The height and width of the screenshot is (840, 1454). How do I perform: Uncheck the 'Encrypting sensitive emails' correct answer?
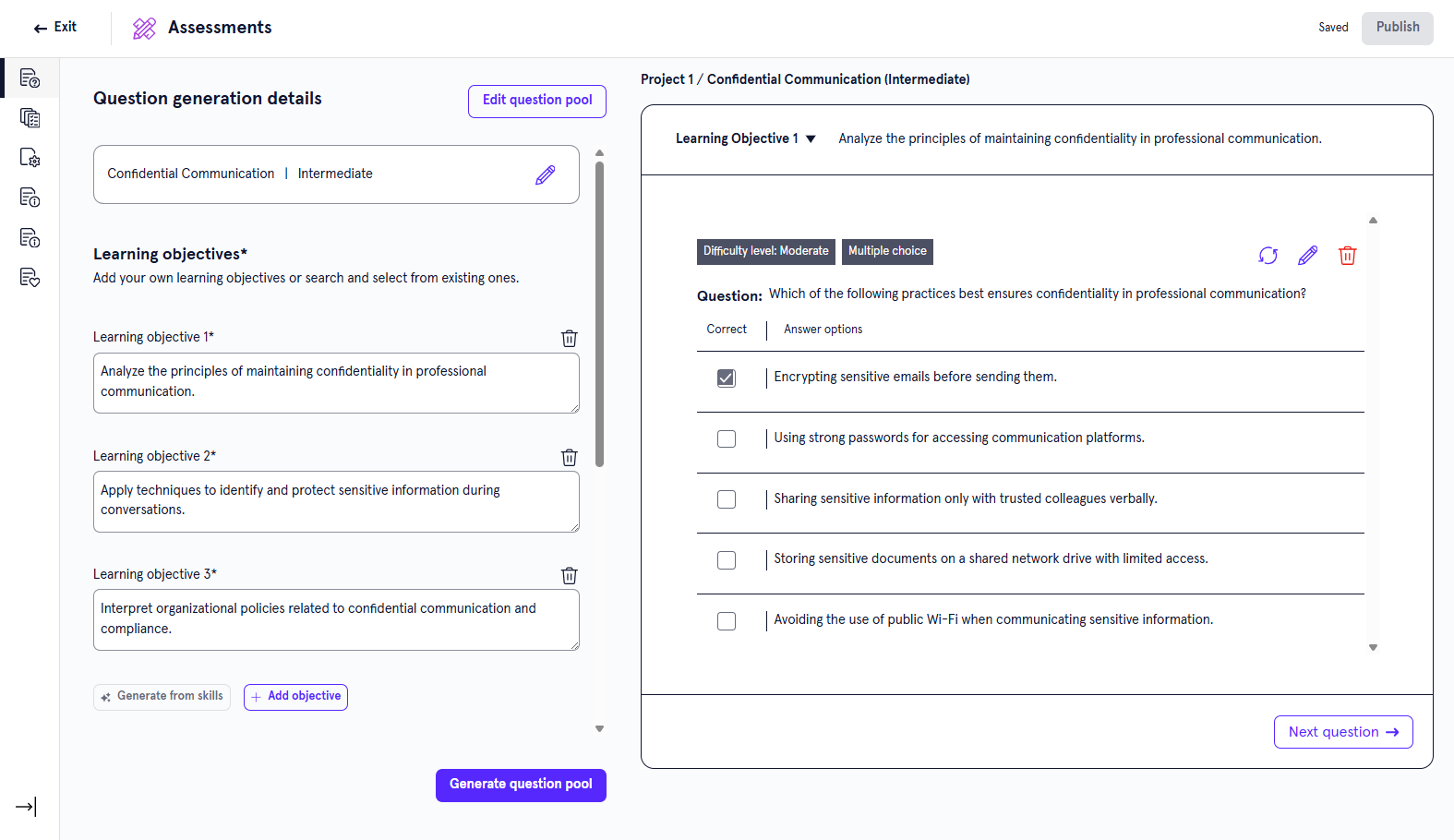coord(727,378)
